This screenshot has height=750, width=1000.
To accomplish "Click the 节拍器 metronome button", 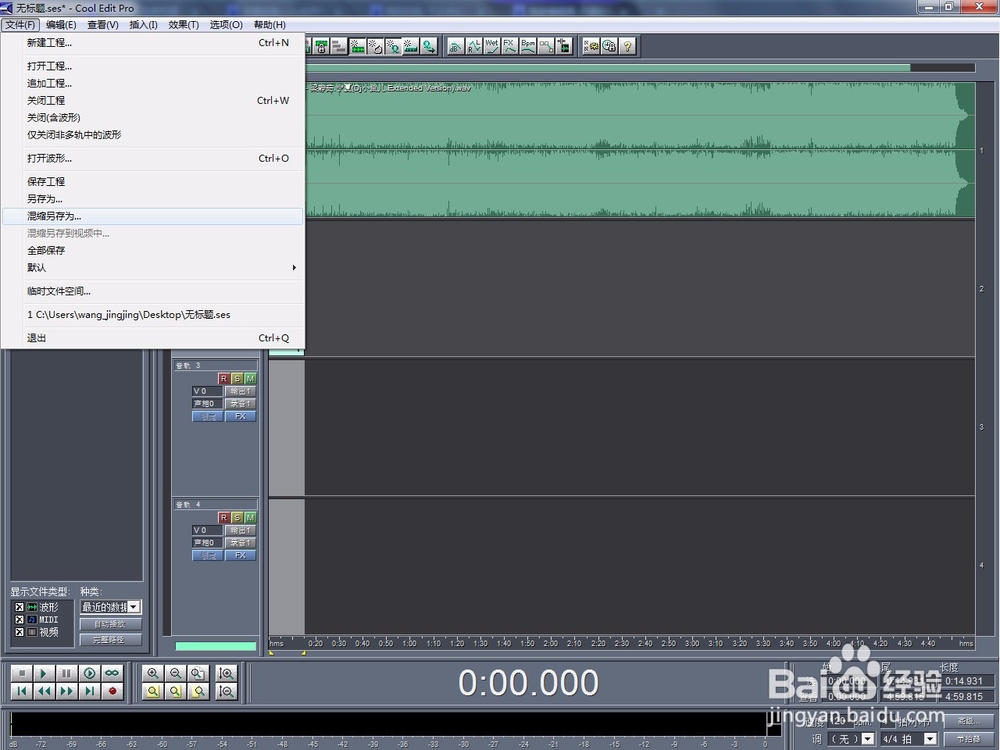I will [x=968, y=739].
